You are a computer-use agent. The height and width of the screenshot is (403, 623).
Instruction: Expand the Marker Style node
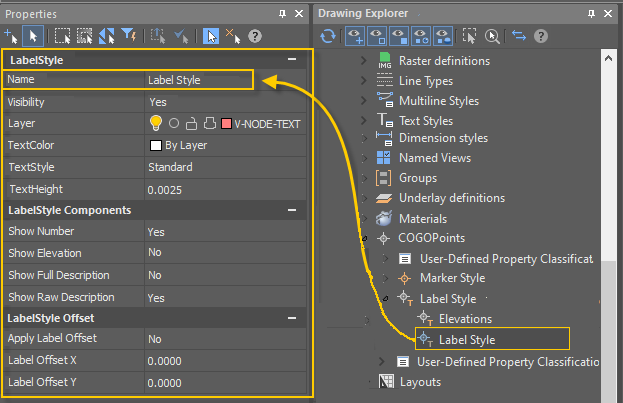tap(385, 278)
